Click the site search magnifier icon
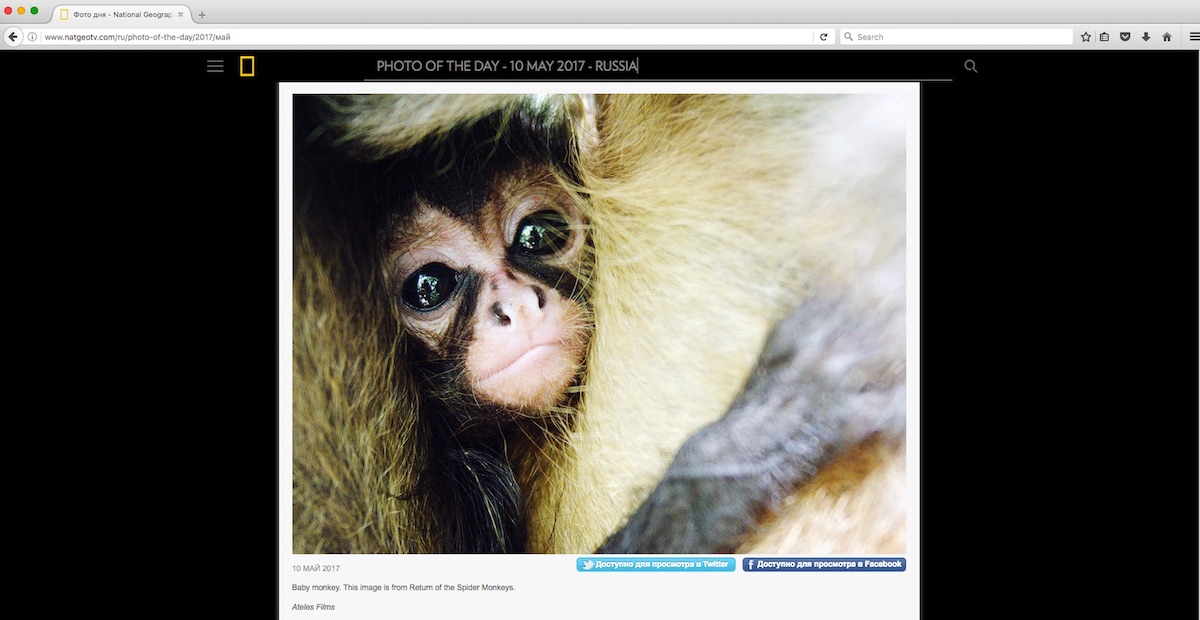1200x620 pixels. tap(970, 67)
